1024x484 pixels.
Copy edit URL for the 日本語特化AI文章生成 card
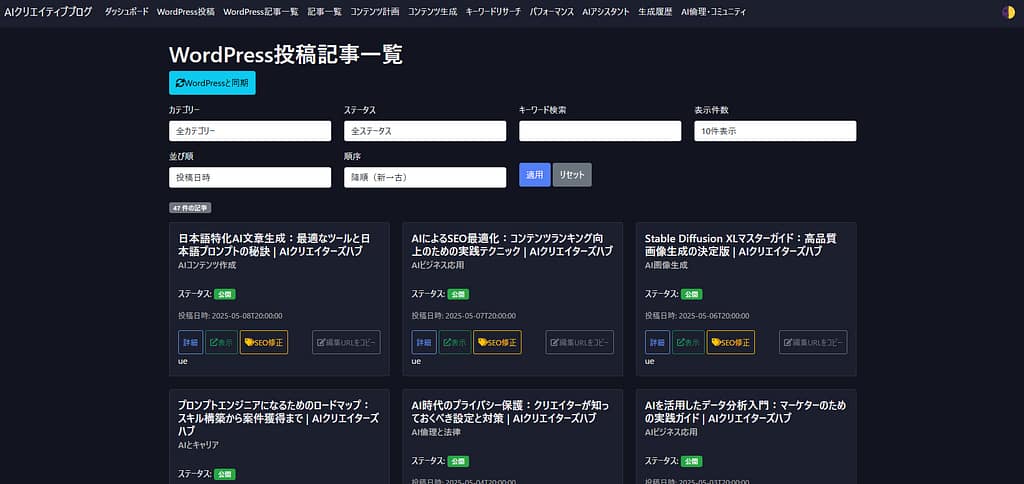[x=346, y=342]
